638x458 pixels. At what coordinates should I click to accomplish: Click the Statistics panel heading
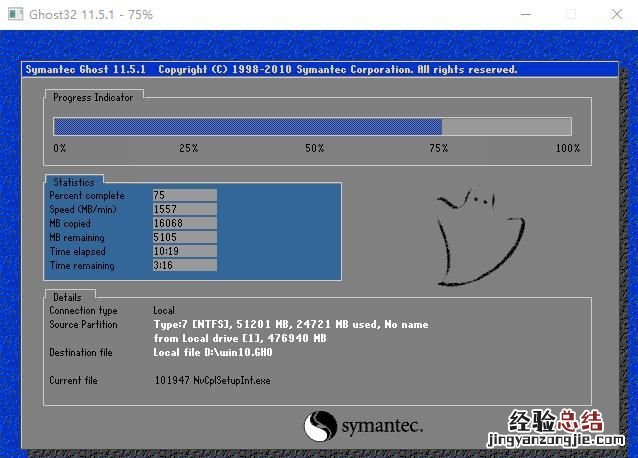point(74,183)
